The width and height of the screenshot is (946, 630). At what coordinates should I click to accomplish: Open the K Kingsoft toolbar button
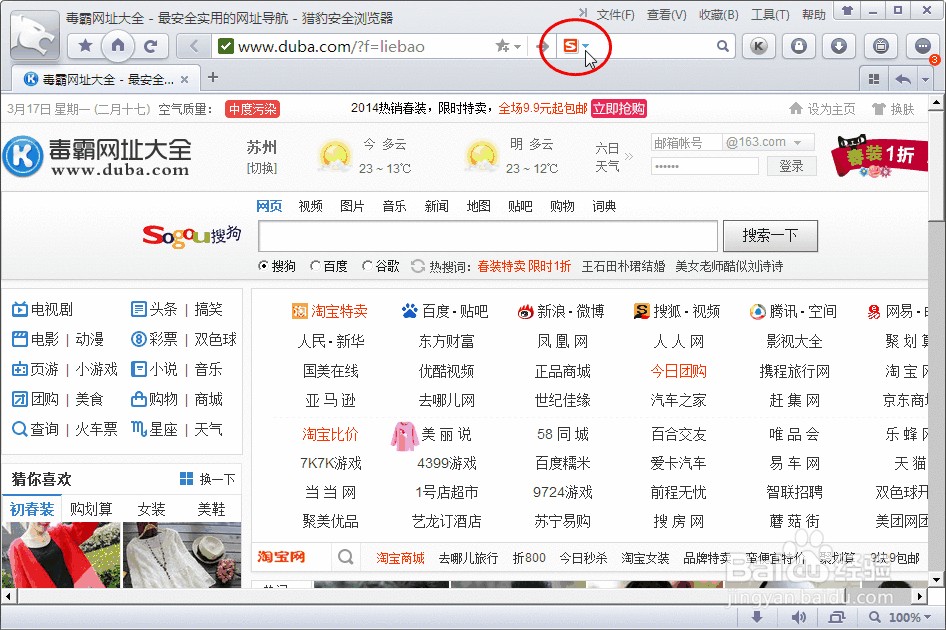[759, 46]
